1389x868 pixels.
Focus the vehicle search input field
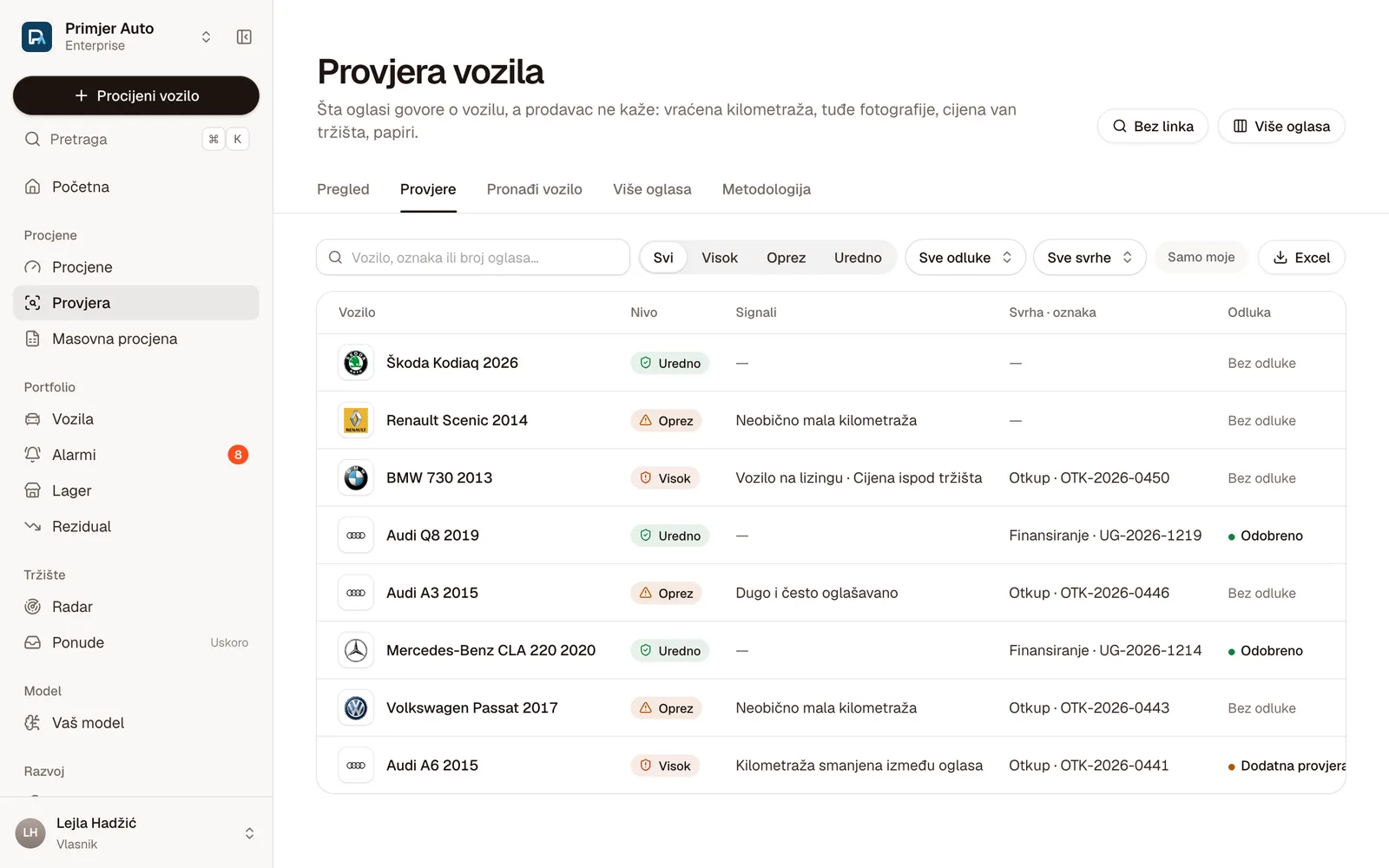click(x=473, y=258)
